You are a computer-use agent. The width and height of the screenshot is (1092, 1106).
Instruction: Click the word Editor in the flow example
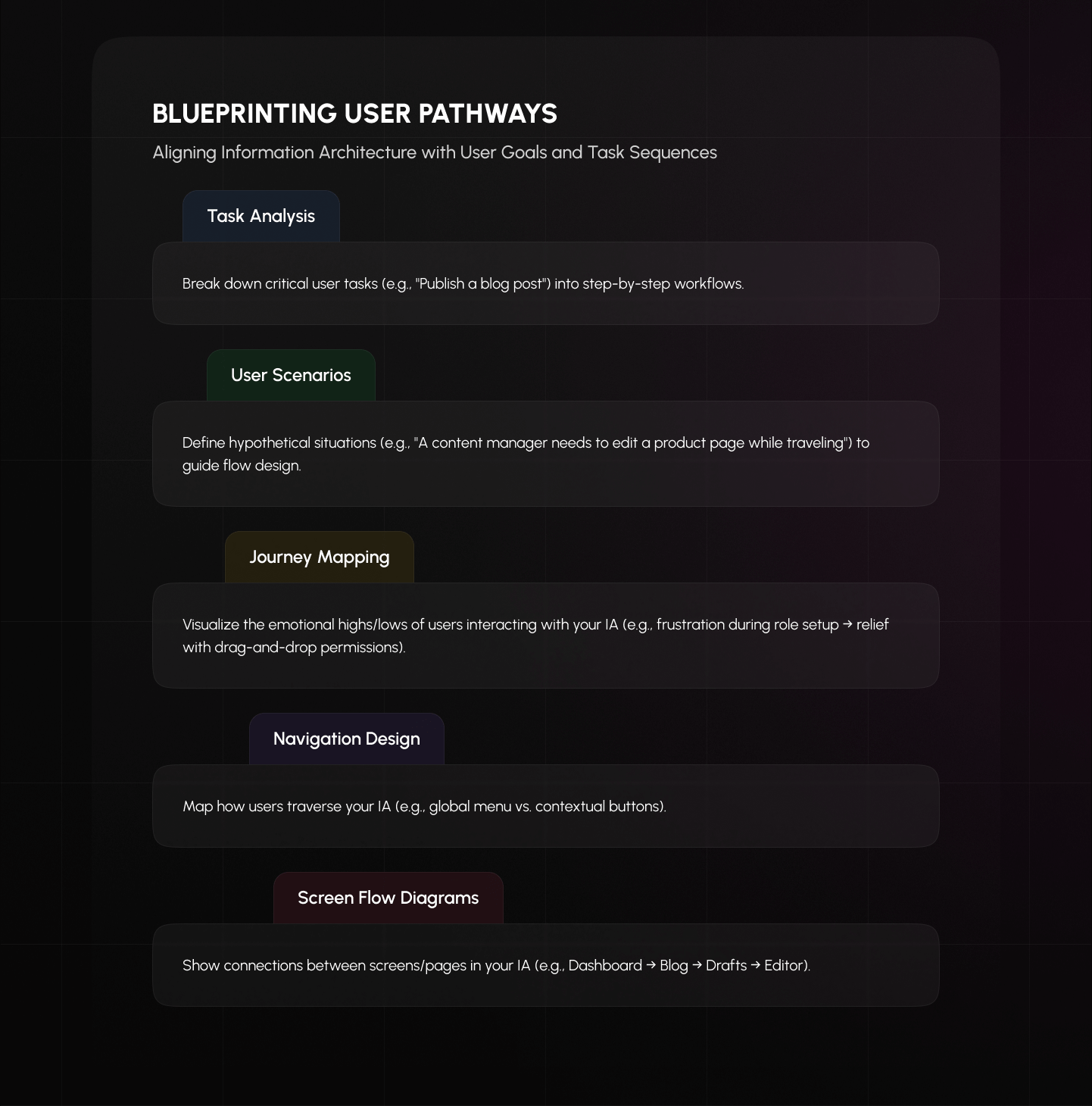(x=785, y=966)
